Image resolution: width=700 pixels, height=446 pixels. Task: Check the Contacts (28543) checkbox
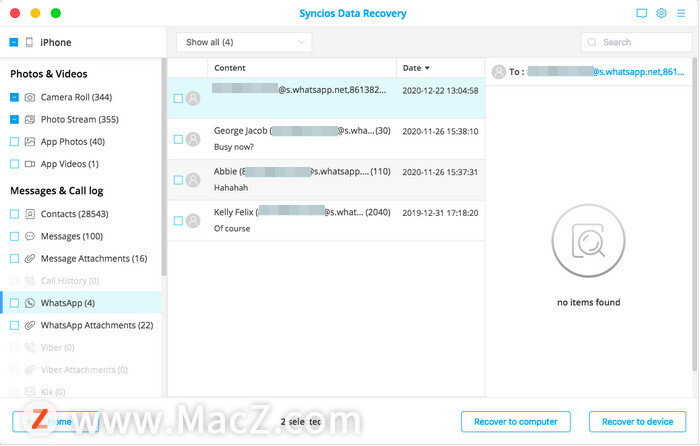point(14,214)
